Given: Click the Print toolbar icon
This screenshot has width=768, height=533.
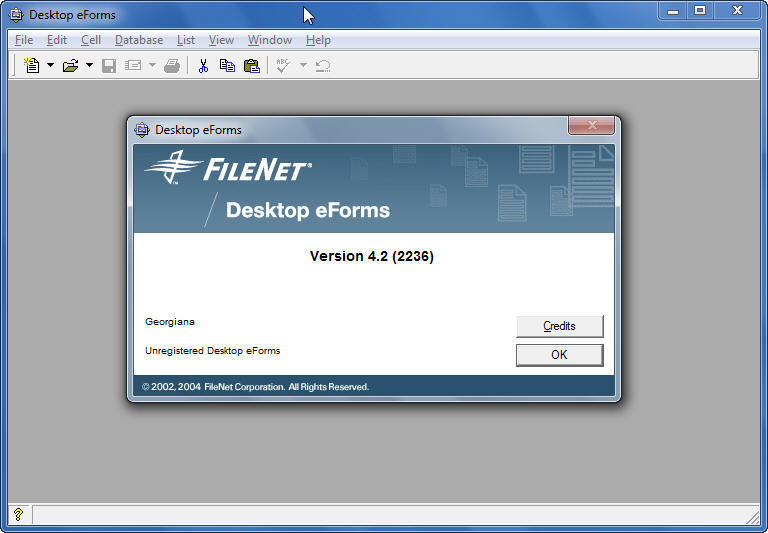Looking at the screenshot, I should point(172,65).
